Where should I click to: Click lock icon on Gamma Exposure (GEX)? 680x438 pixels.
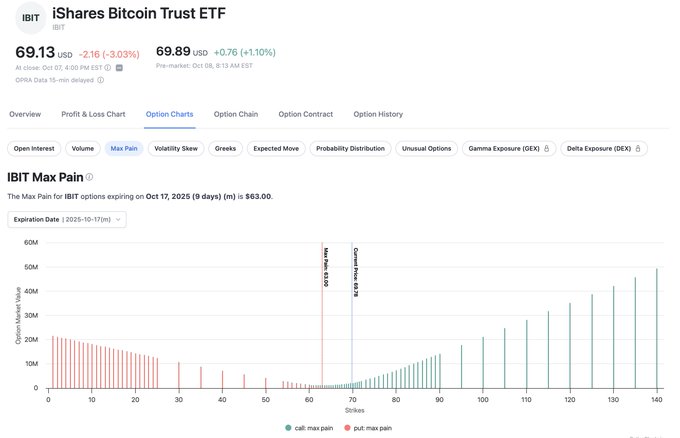pos(546,148)
